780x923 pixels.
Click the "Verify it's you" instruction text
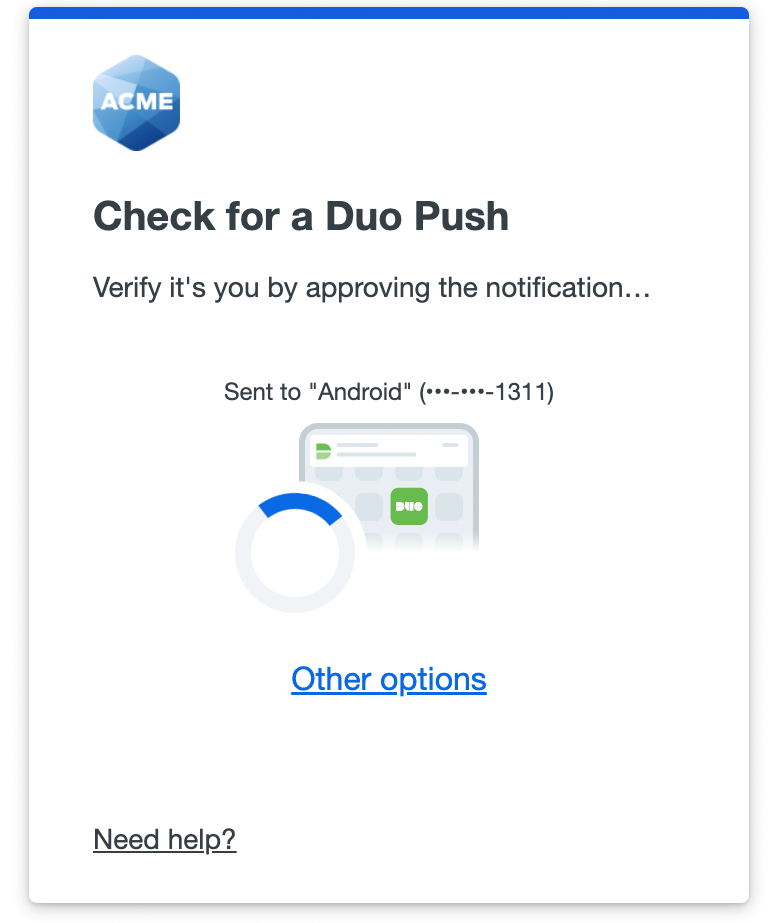click(x=372, y=288)
